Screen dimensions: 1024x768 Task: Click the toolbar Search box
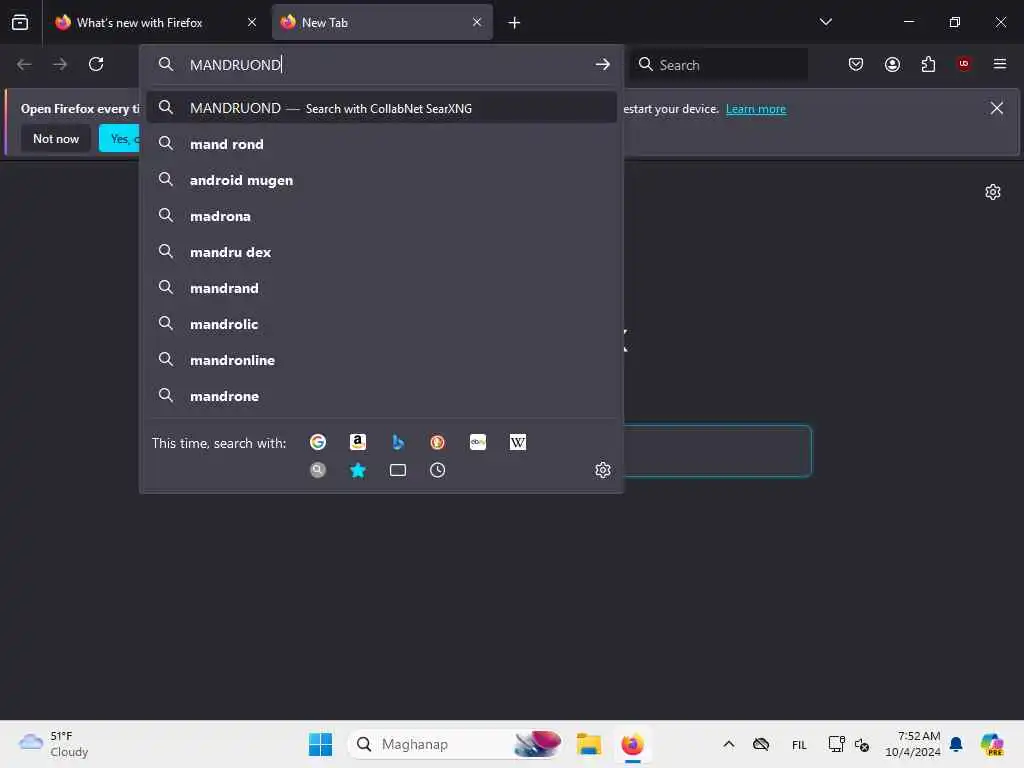pos(719,65)
